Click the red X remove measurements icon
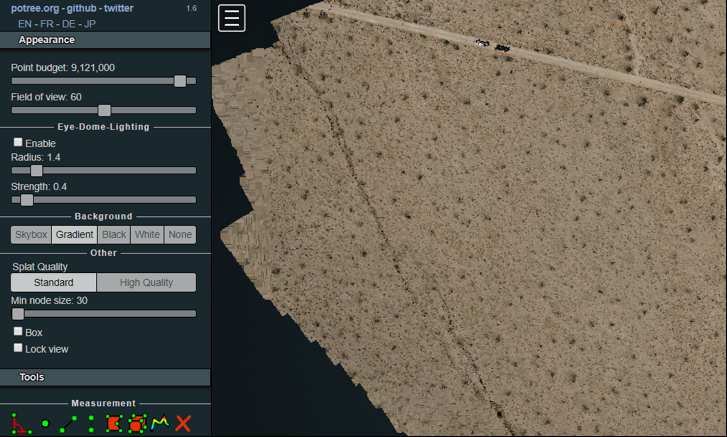This screenshot has height=437, width=727. 183,424
